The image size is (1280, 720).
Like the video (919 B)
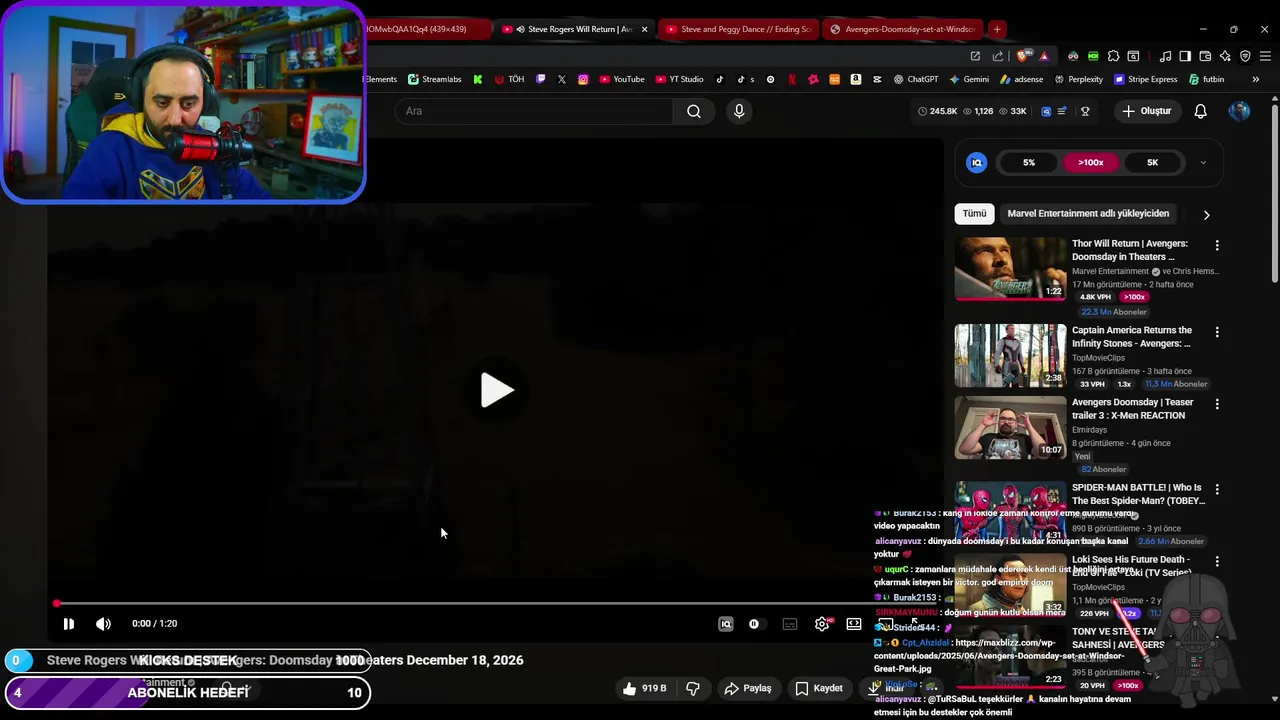point(643,688)
